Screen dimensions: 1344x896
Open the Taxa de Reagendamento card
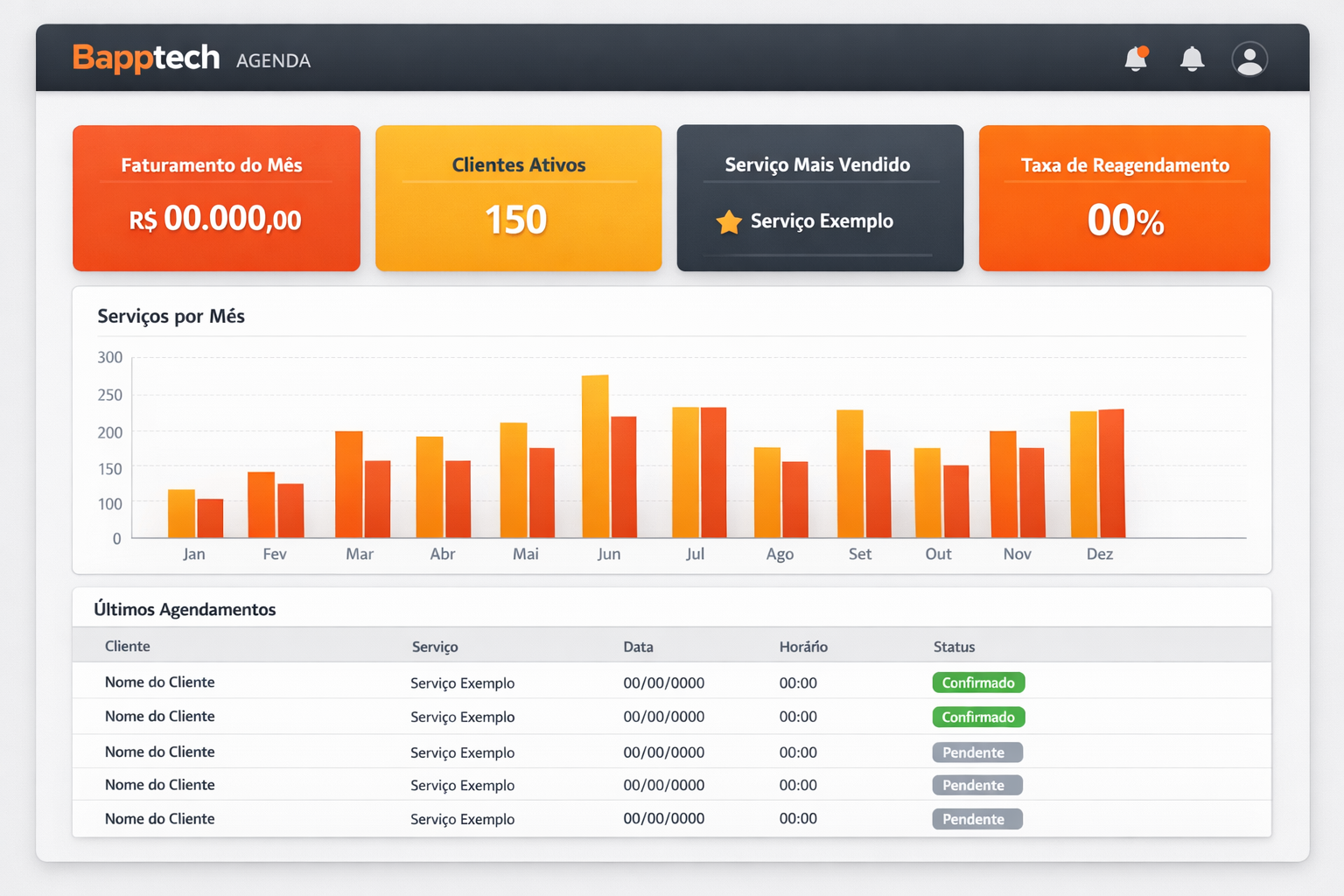point(1123,198)
